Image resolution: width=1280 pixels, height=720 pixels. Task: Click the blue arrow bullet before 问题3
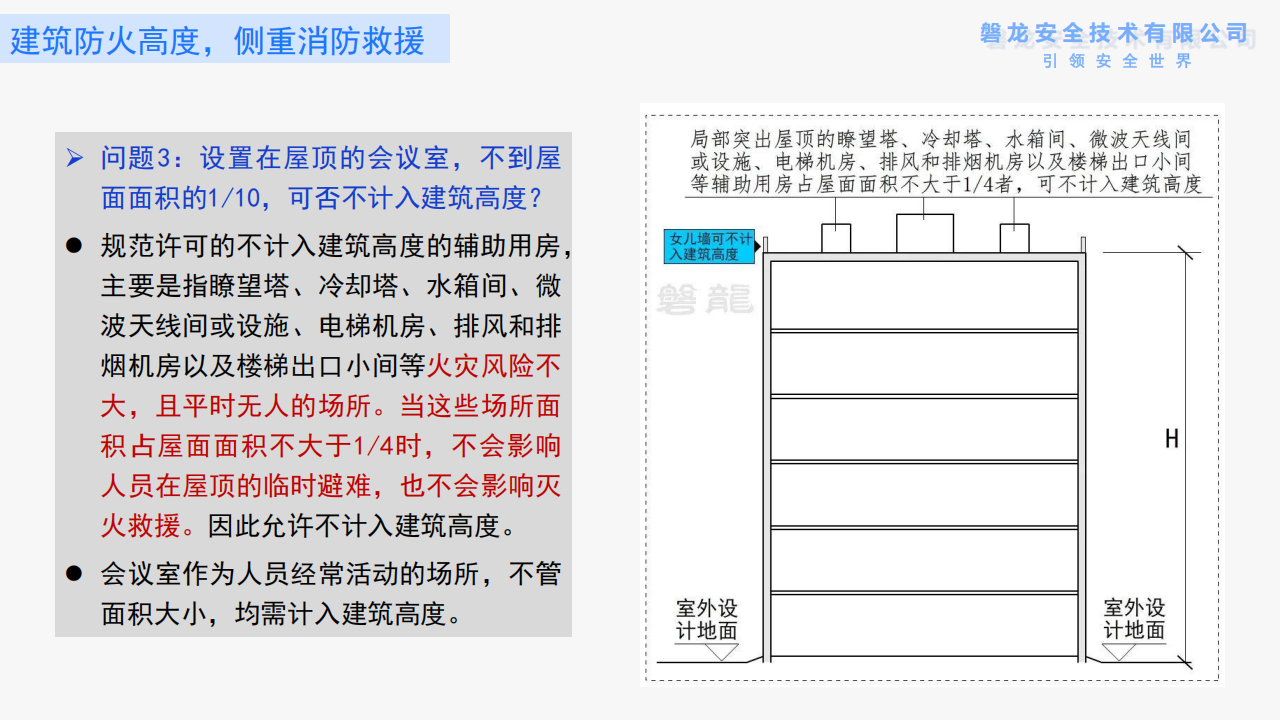(x=75, y=158)
